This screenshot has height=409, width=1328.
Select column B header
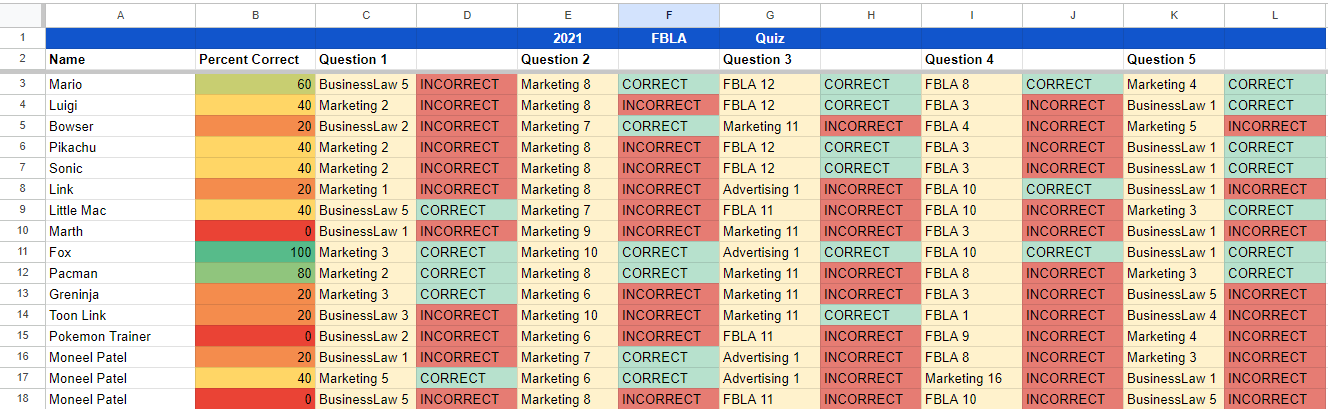point(255,15)
